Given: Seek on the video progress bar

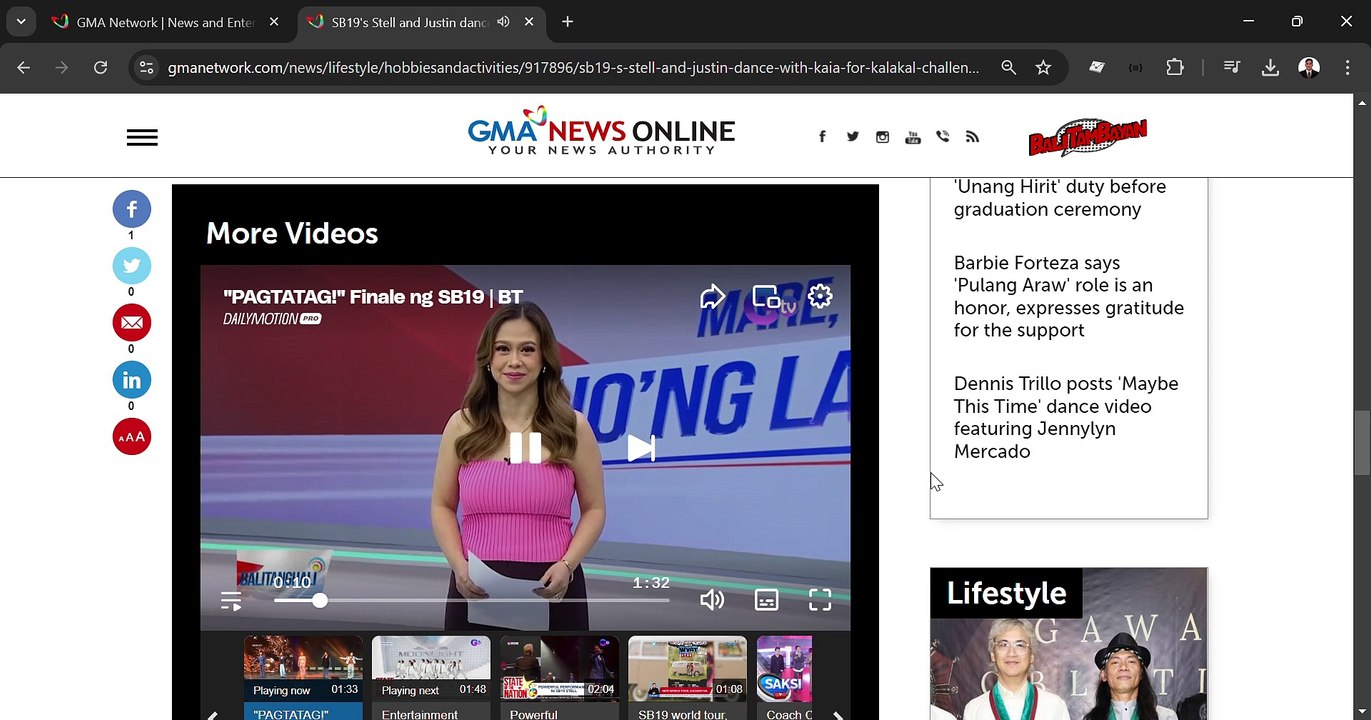Looking at the screenshot, I should 472,600.
